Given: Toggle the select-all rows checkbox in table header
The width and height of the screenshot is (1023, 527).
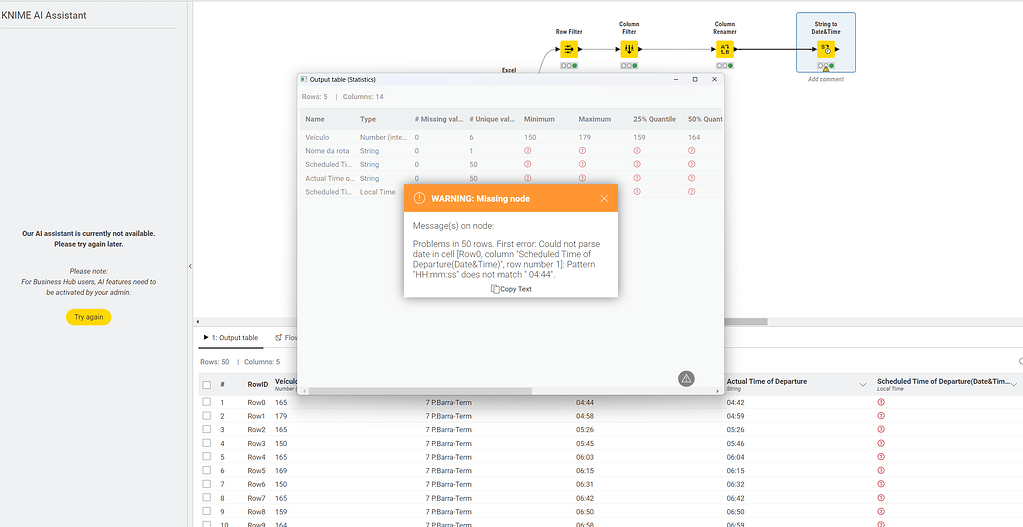Looking at the screenshot, I should pos(207,385).
